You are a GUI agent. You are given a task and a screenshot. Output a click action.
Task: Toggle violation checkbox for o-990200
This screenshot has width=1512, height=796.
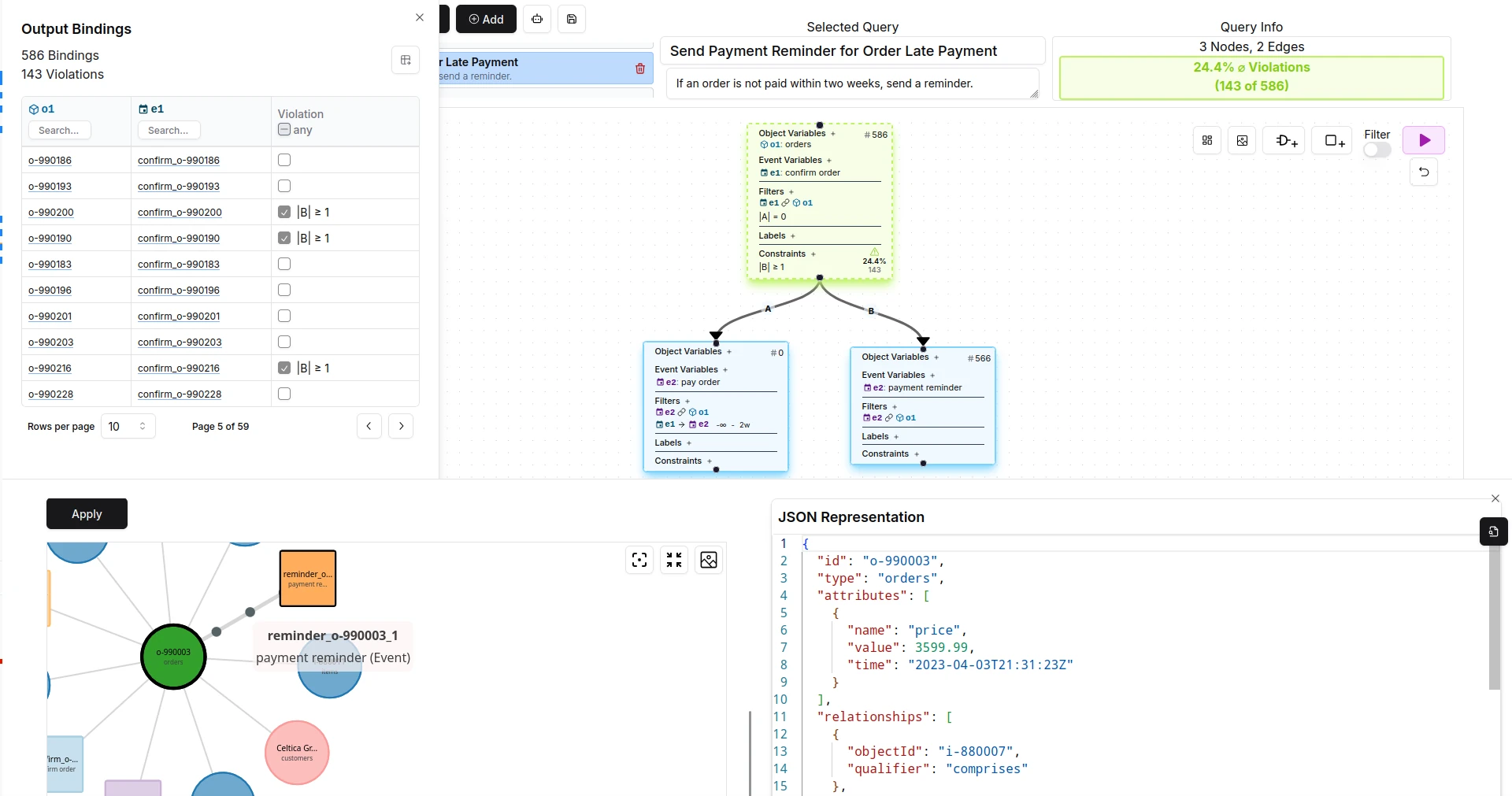[284, 212]
